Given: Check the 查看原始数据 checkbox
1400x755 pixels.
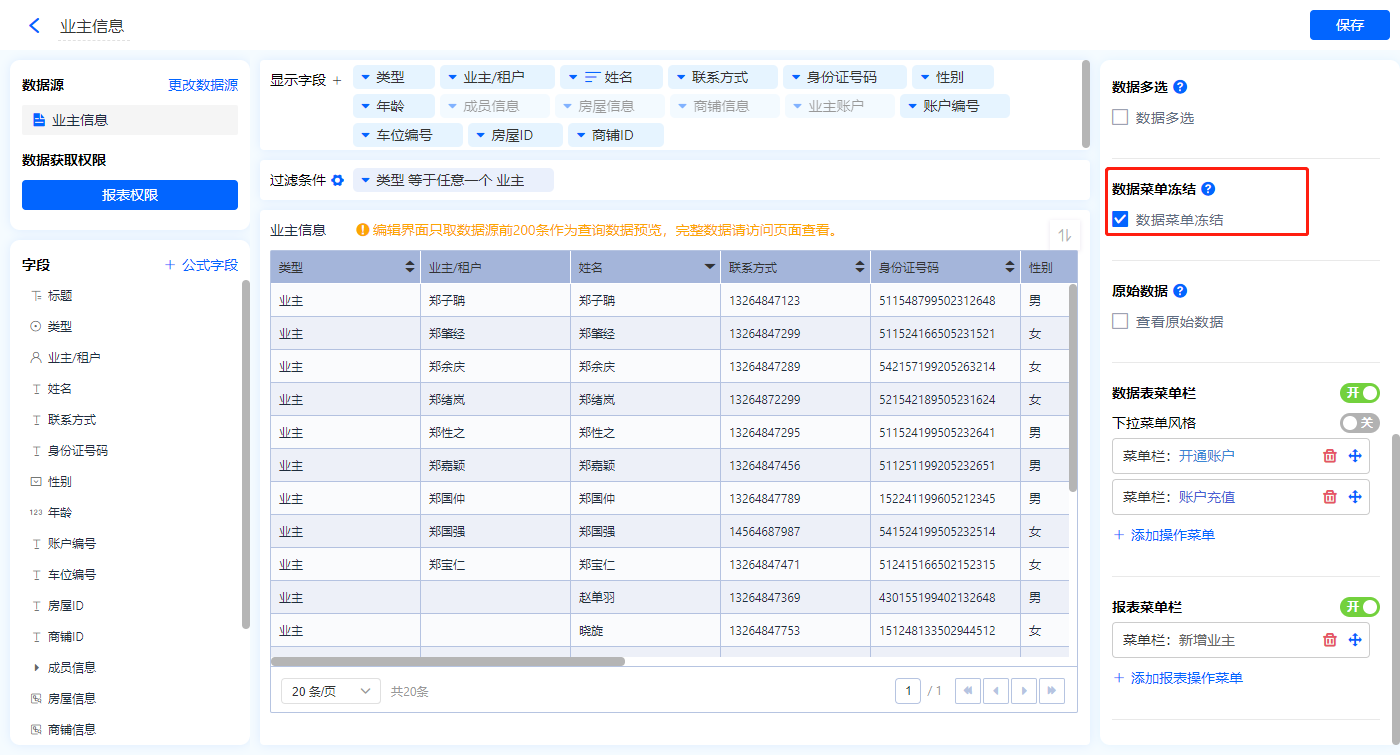Looking at the screenshot, I should [1121, 322].
